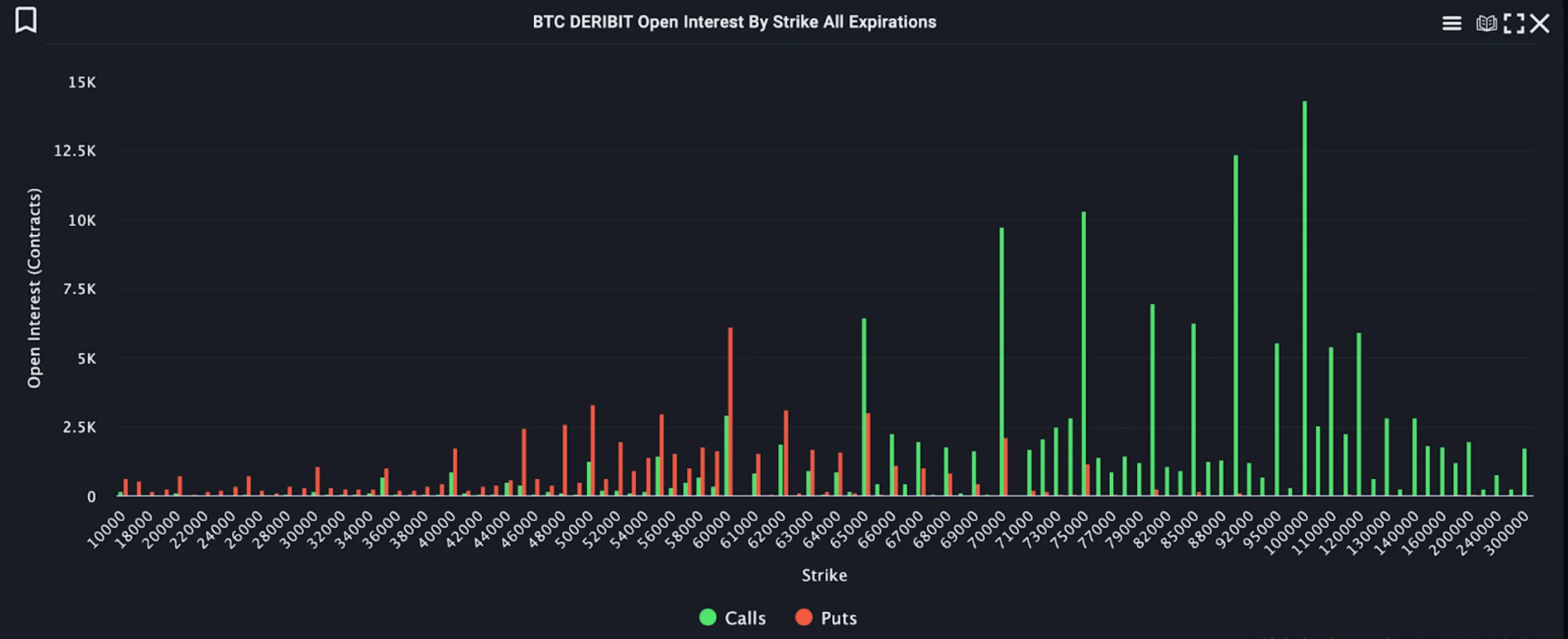
Task: Open the book guide icon
Action: click(x=1486, y=24)
